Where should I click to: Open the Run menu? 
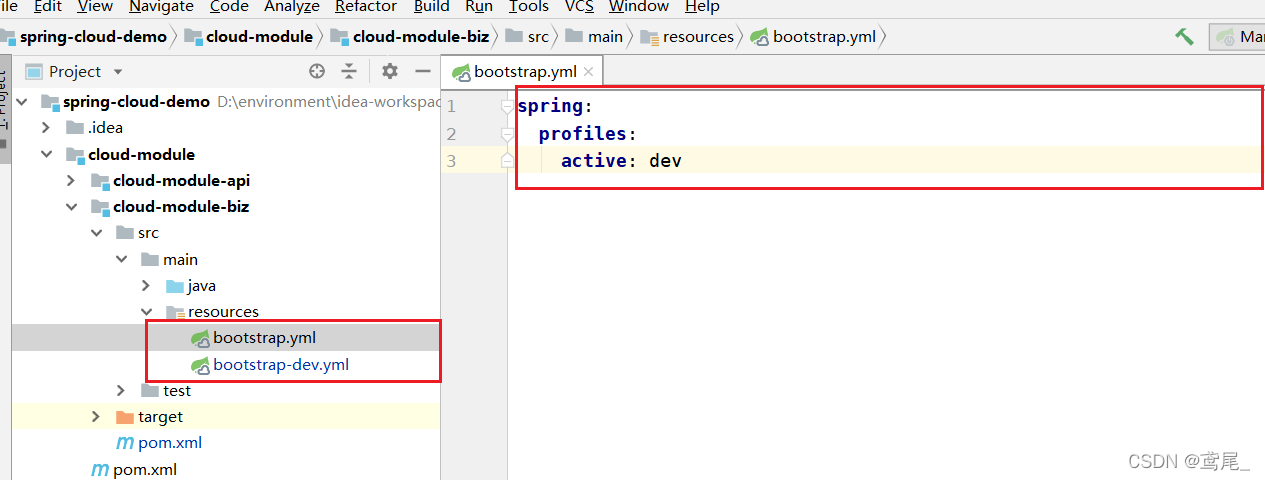[479, 7]
